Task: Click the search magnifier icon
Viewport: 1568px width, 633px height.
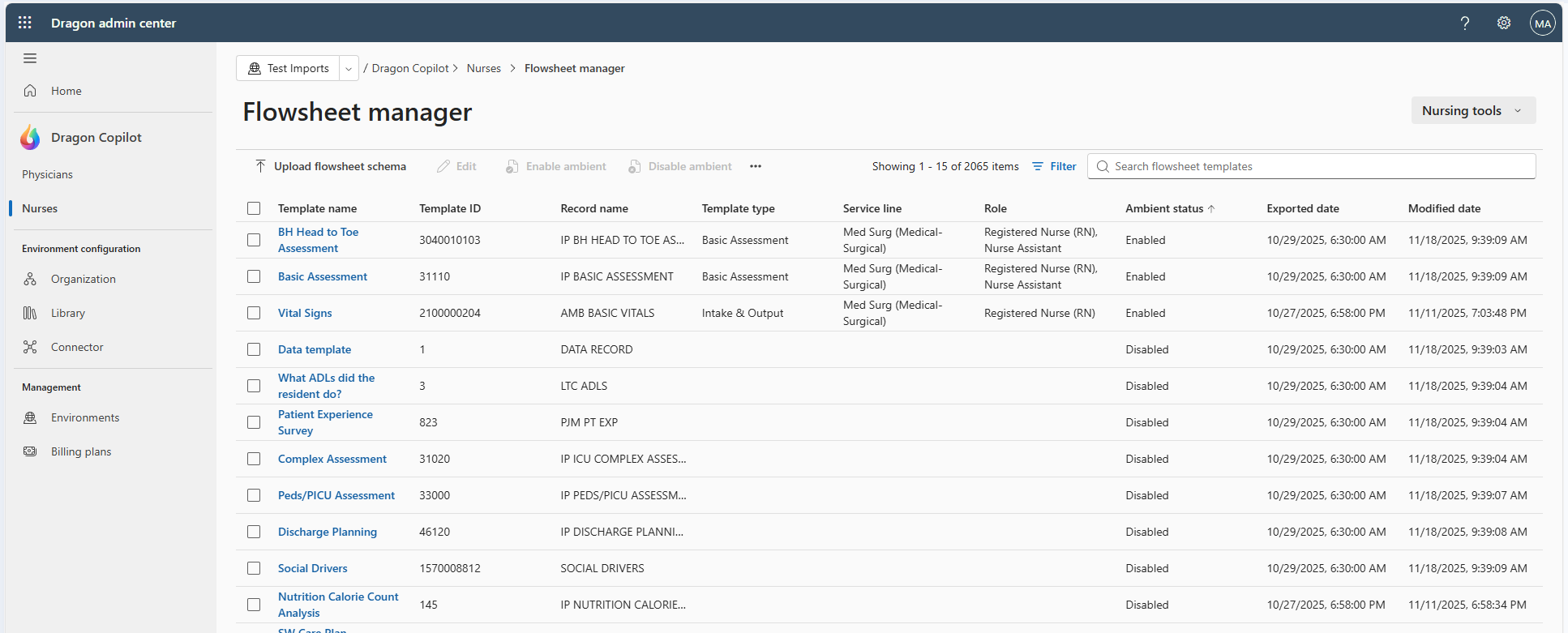Action: (x=1103, y=166)
